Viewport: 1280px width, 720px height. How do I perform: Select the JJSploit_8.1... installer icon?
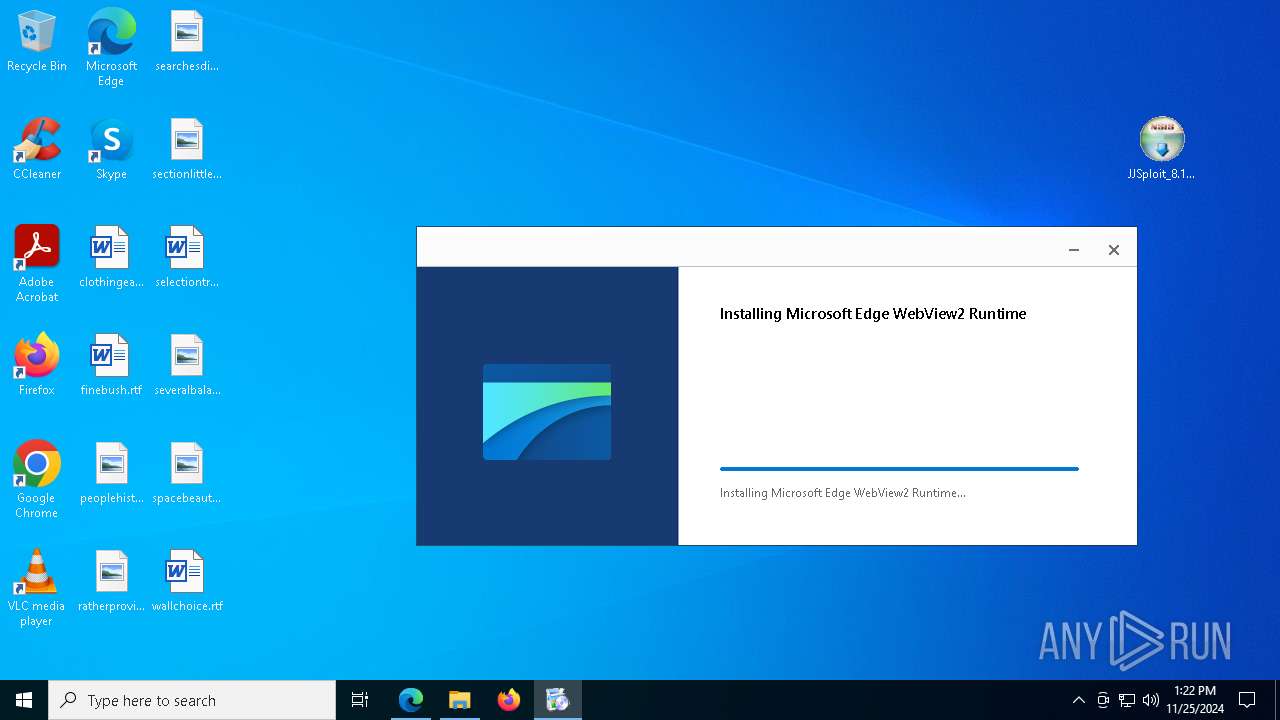pos(1161,149)
